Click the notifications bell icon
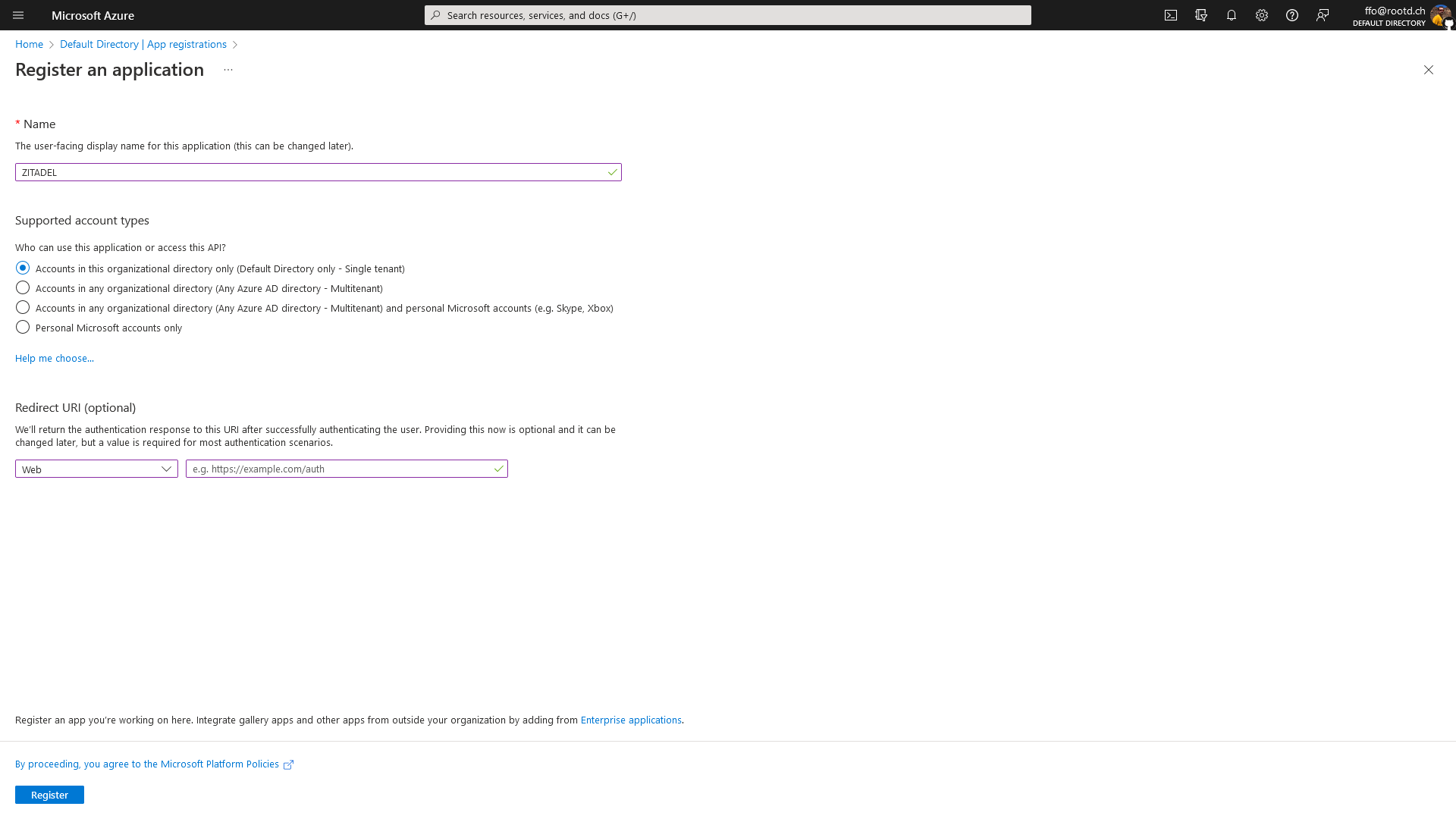 pos(1231,15)
